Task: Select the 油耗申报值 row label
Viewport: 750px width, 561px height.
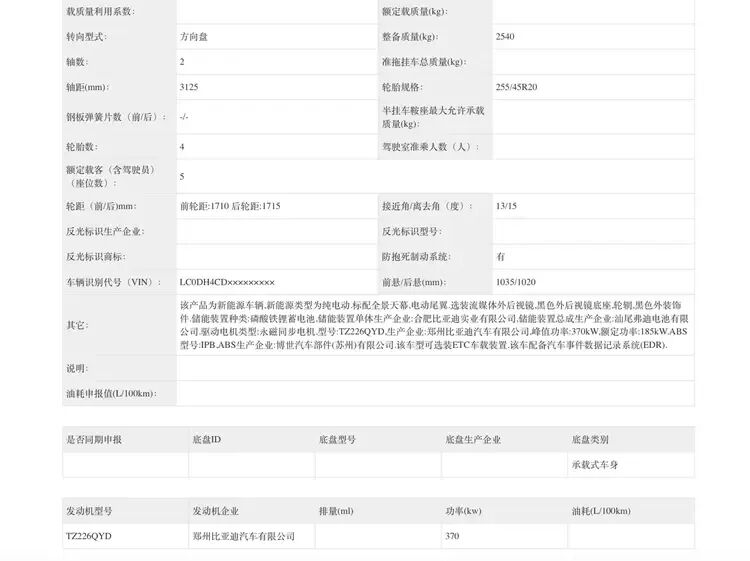Action: (108, 394)
